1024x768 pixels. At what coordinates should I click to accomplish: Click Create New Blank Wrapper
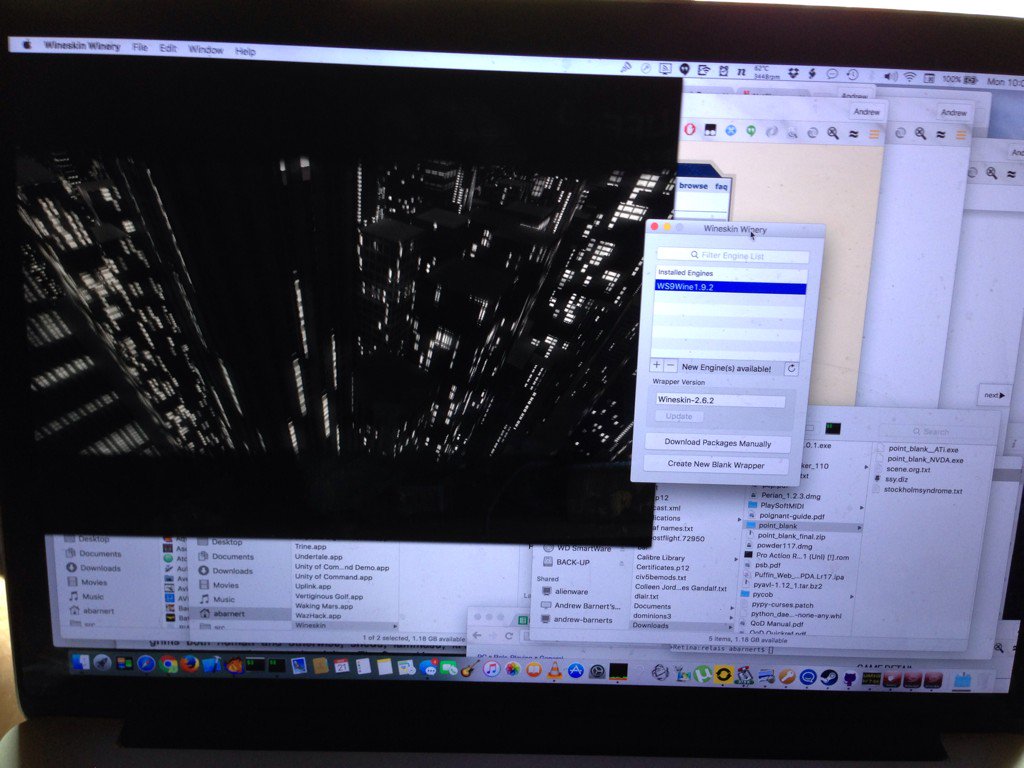(716, 464)
